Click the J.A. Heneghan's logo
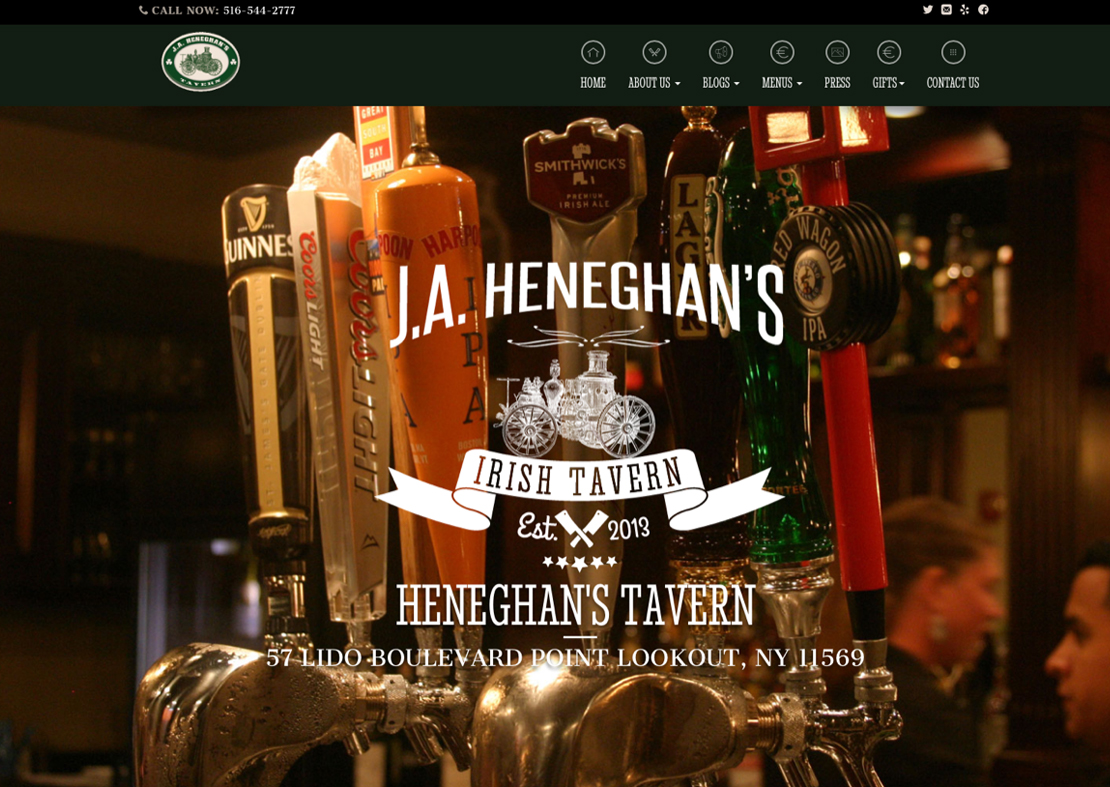This screenshot has width=1110, height=787. 199,60
